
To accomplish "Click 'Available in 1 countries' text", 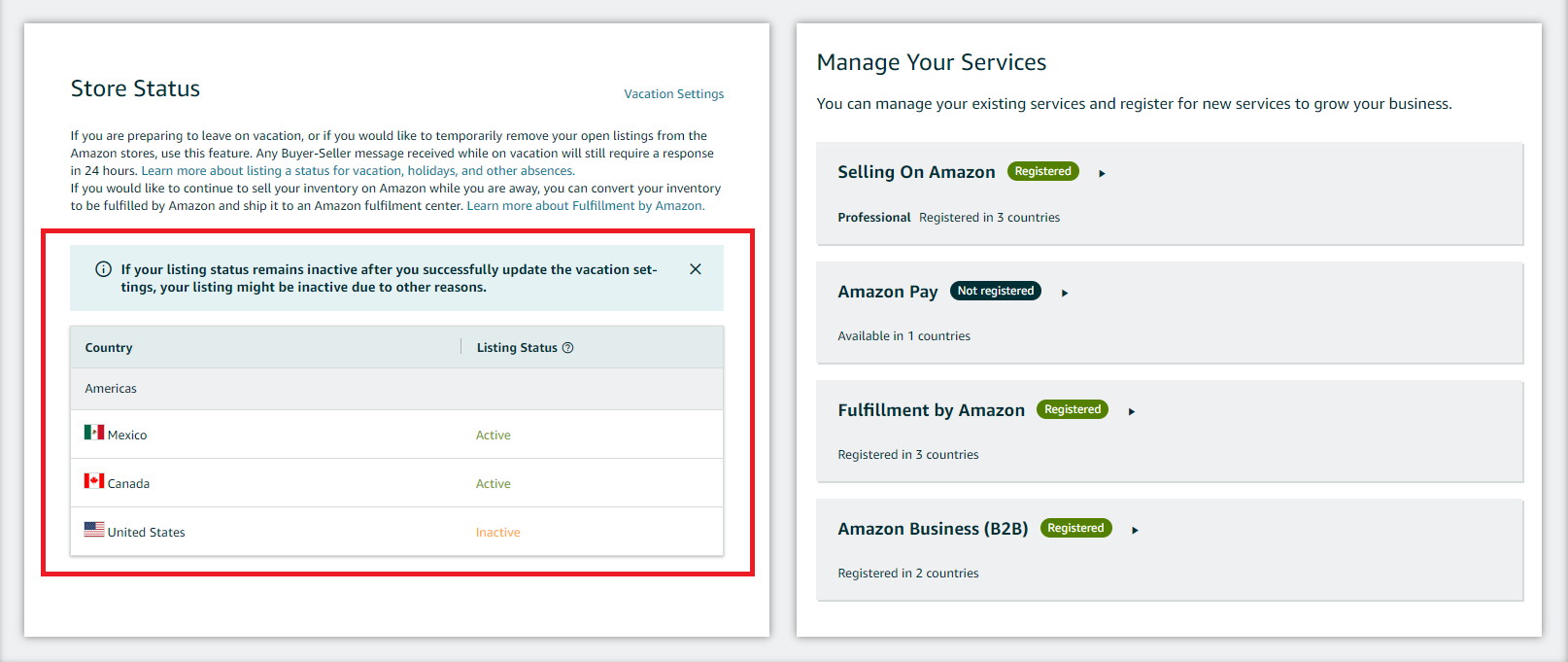I will (903, 336).
